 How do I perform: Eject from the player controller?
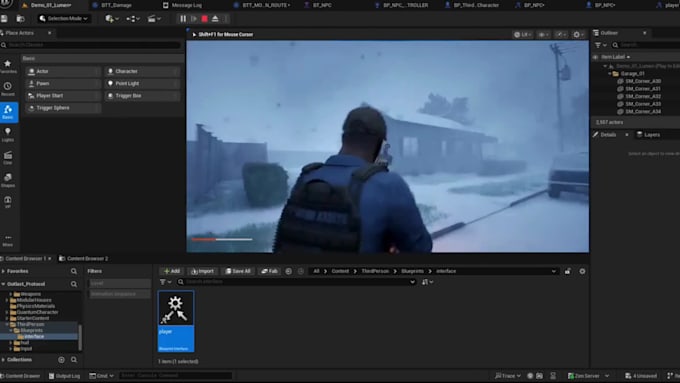(x=215, y=19)
